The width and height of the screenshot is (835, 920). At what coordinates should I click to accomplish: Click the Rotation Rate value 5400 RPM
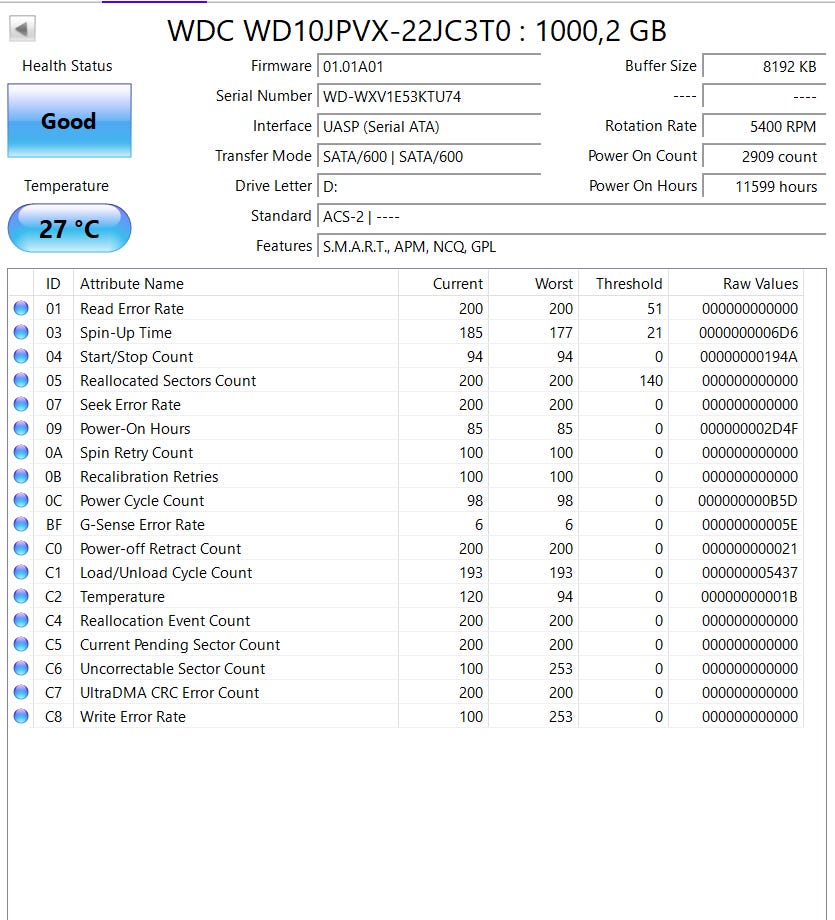(x=764, y=126)
